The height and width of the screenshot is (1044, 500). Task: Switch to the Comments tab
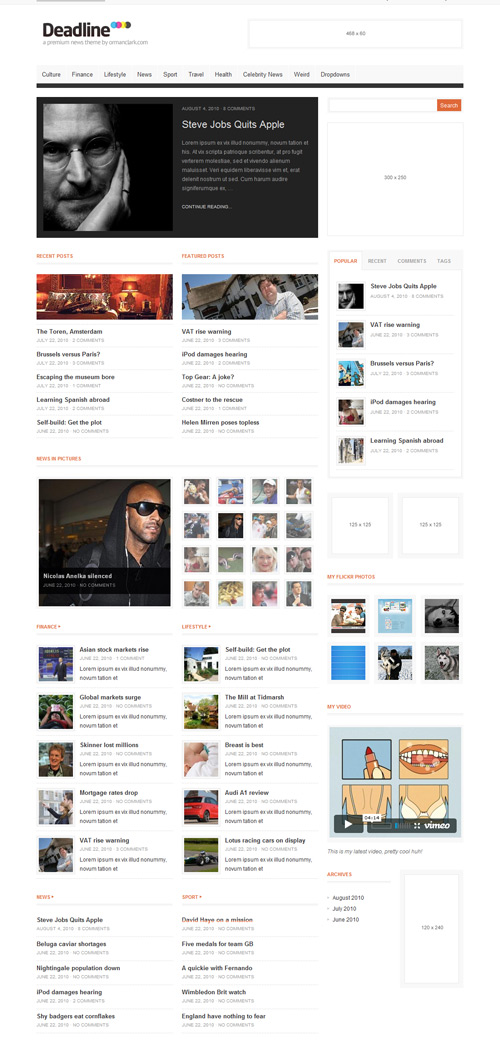[x=411, y=261]
